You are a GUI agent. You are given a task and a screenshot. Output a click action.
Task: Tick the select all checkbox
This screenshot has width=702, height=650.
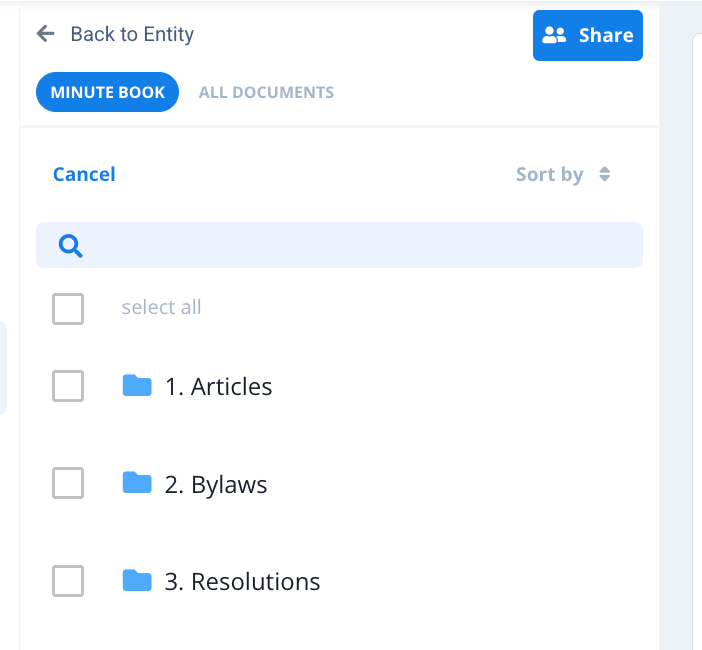(68, 308)
